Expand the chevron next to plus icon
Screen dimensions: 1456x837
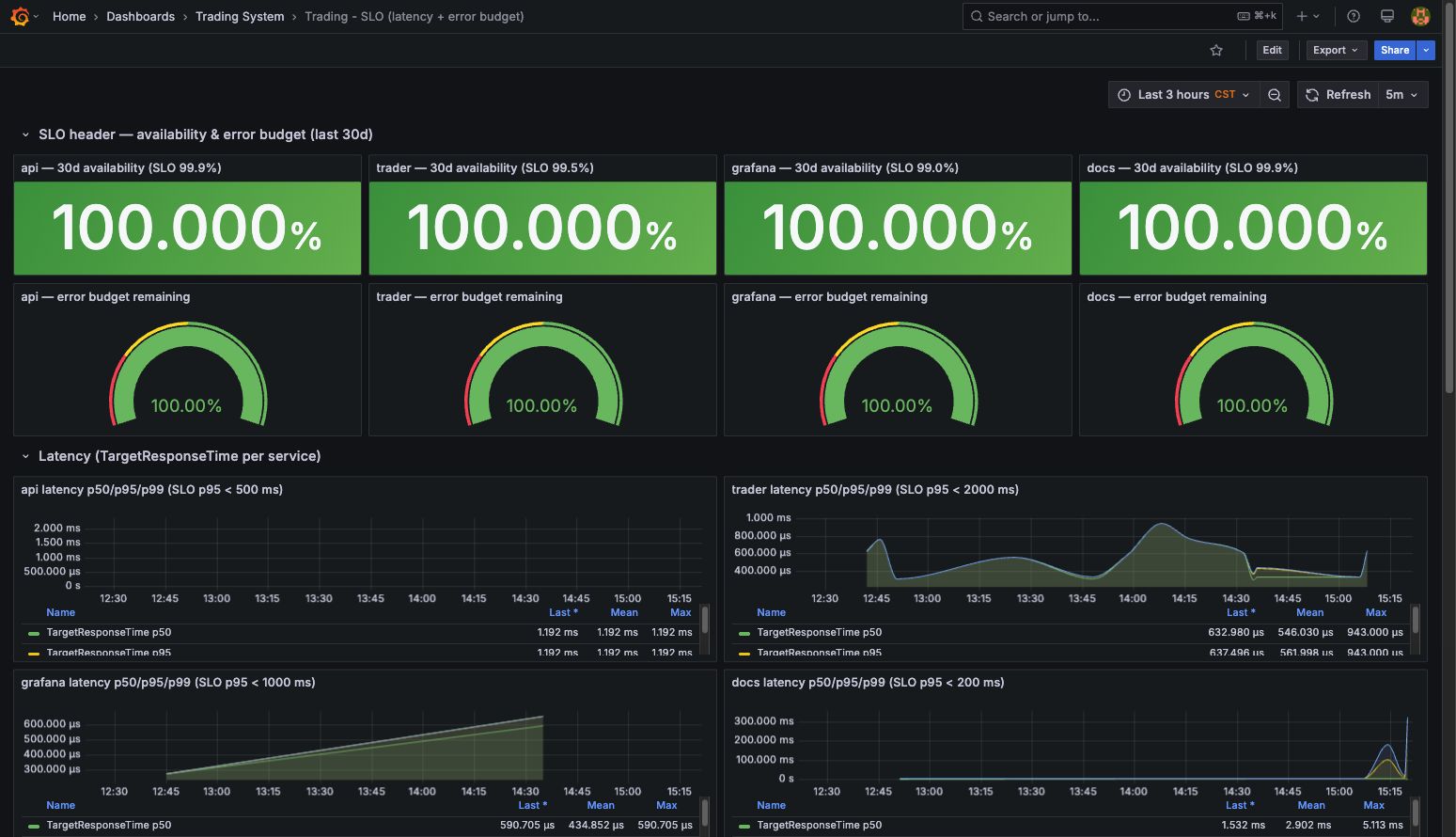point(1316,16)
